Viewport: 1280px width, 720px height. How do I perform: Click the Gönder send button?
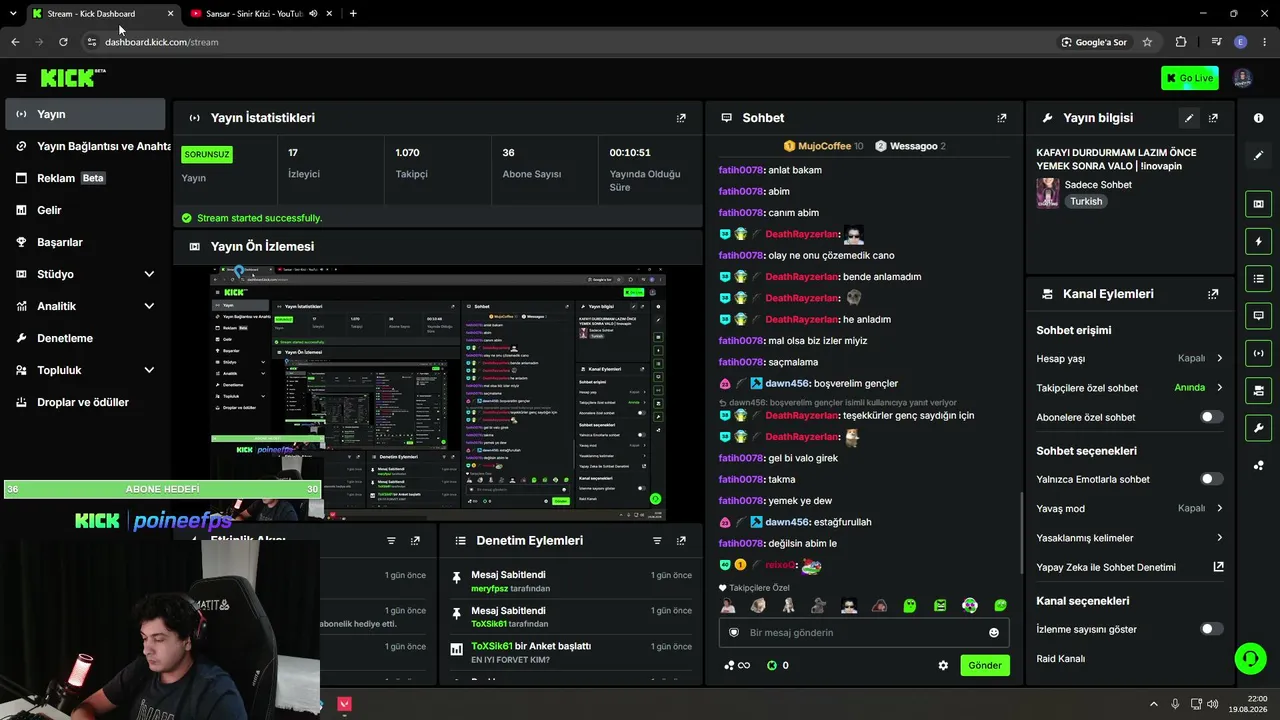click(985, 665)
